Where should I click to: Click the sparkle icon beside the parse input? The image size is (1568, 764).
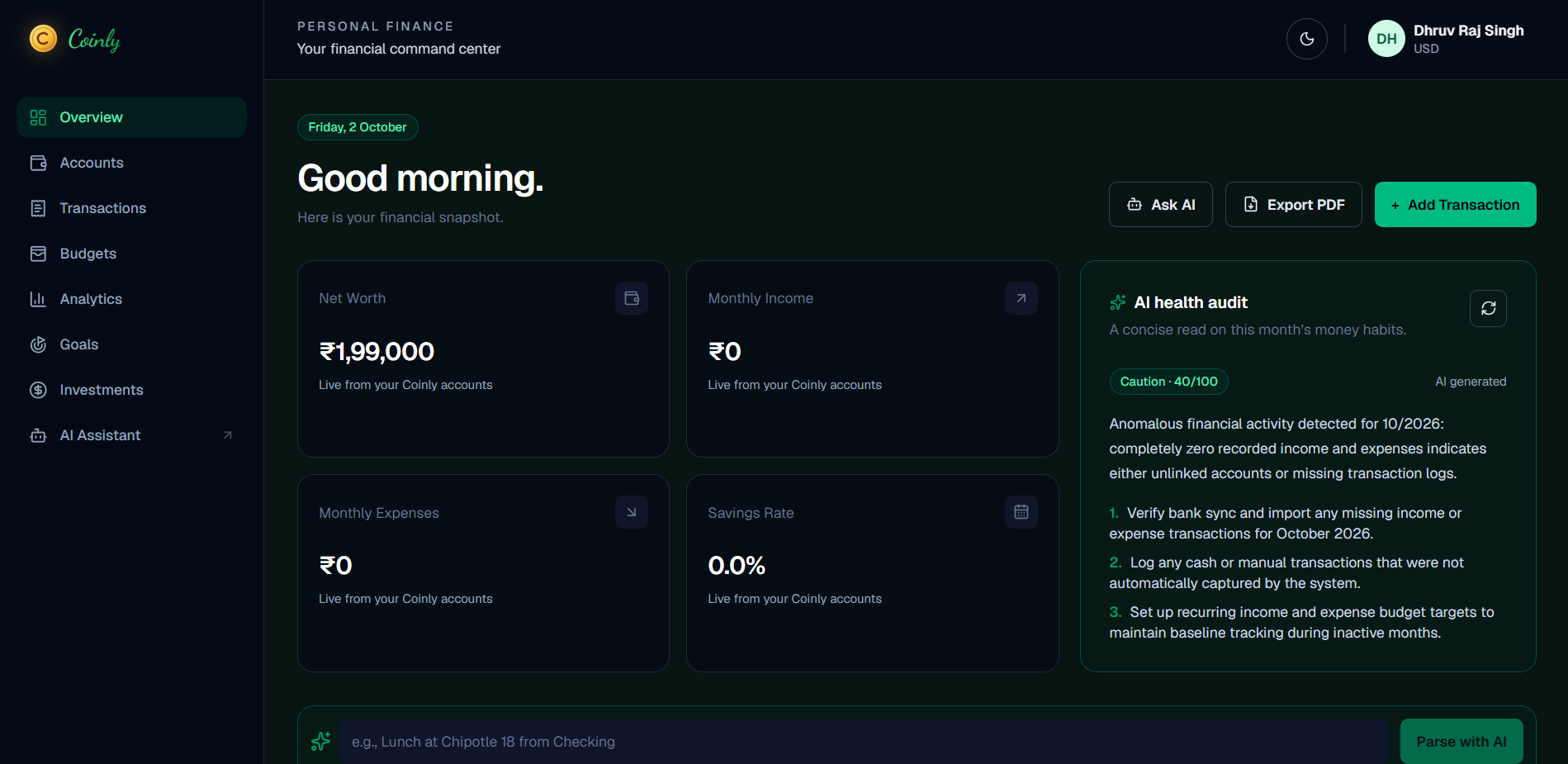click(320, 742)
